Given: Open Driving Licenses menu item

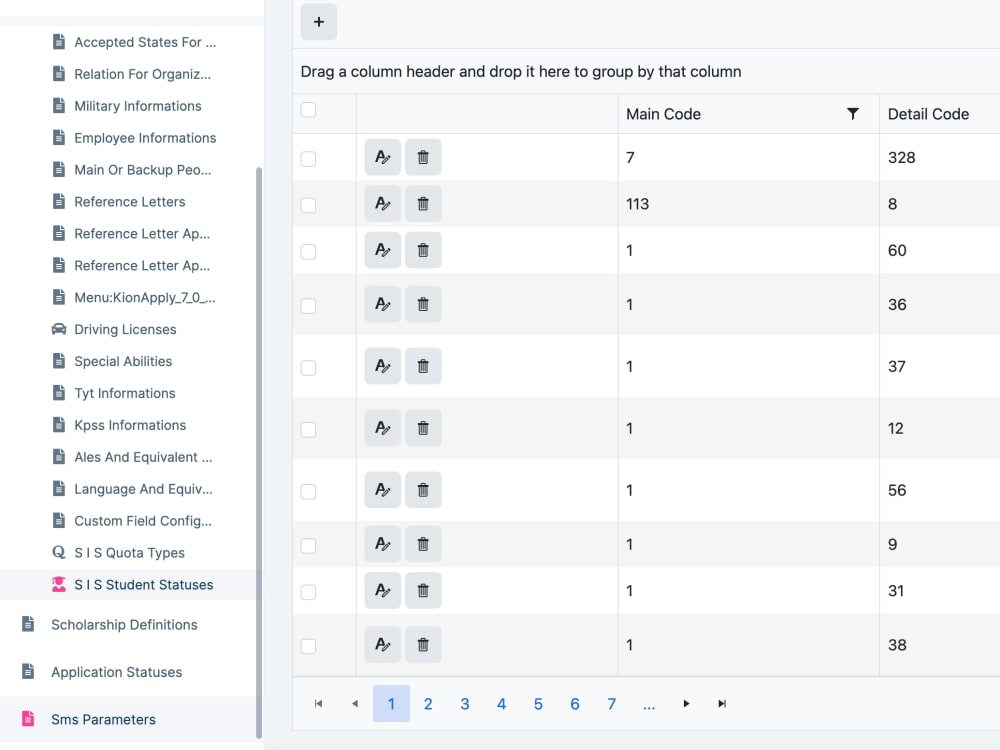Looking at the screenshot, I should (125, 329).
